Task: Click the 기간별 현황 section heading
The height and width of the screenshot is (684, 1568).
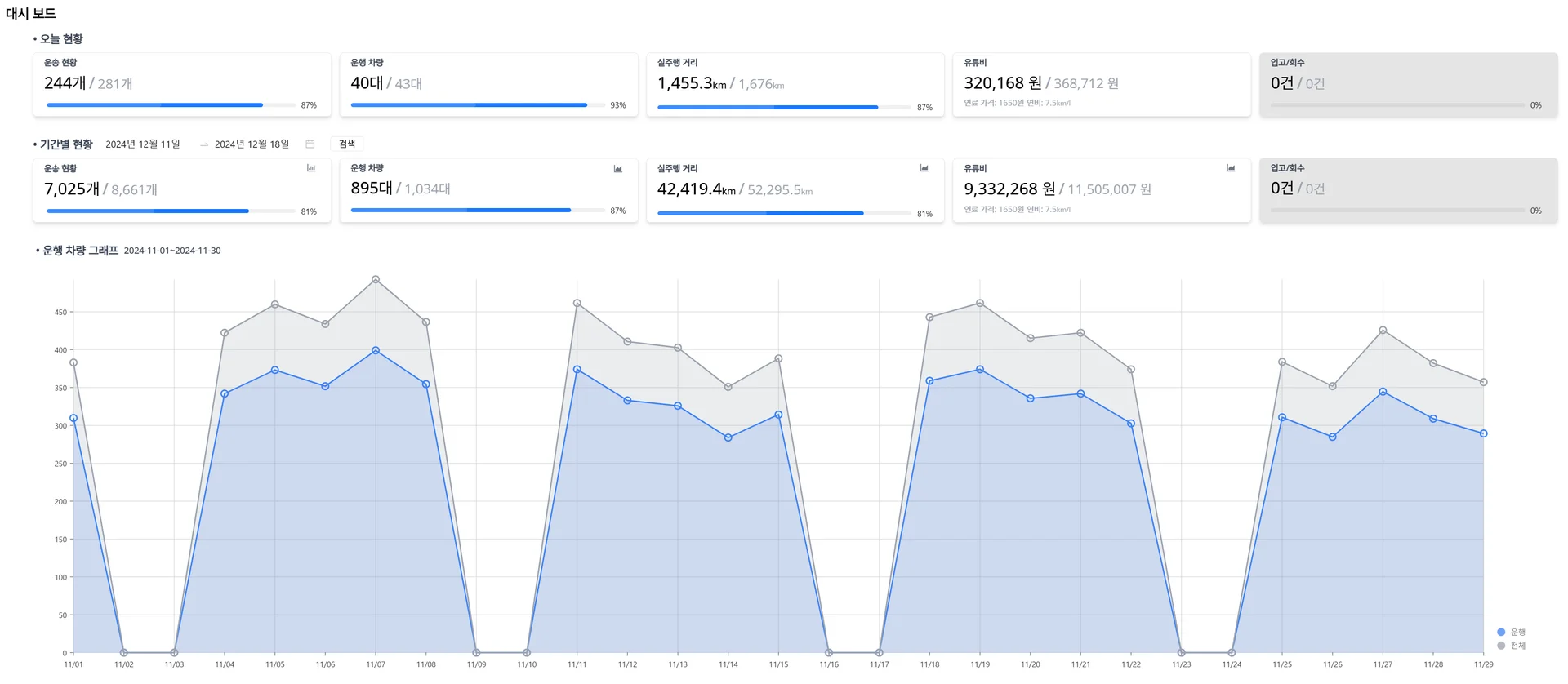Action: 66,144
